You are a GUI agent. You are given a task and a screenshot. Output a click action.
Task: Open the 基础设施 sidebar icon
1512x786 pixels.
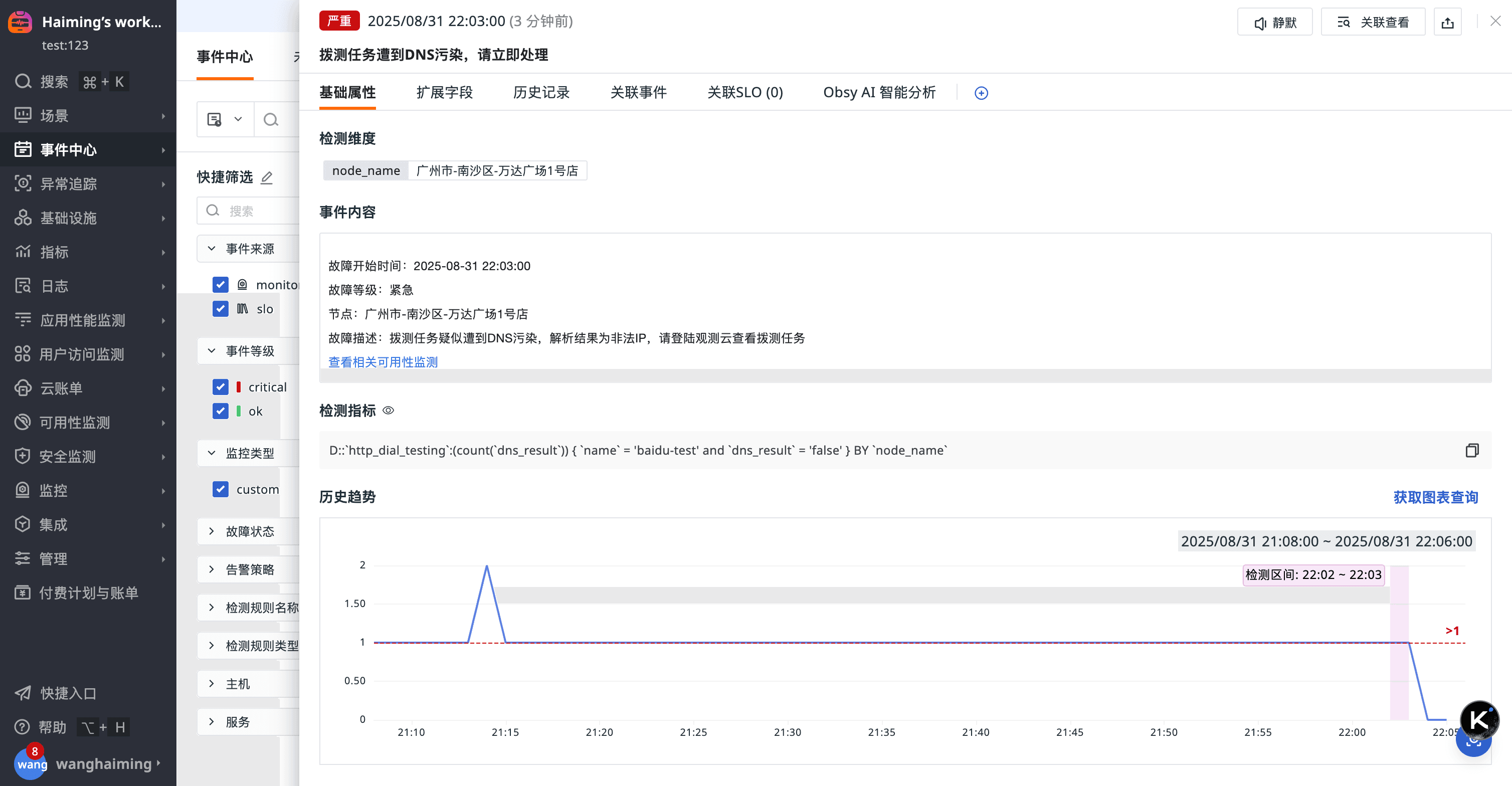pyautogui.click(x=23, y=218)
